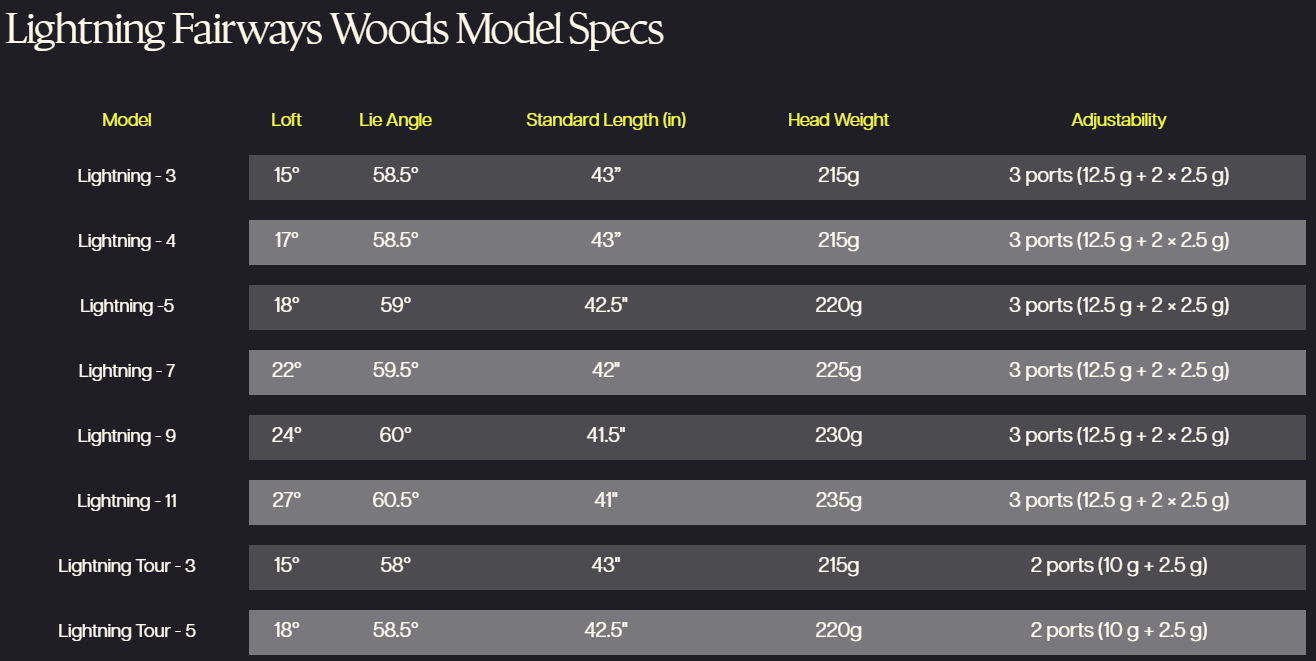Click the 235g head weight value
Screen dimensions: 1316x661
[x=838, y=500]
